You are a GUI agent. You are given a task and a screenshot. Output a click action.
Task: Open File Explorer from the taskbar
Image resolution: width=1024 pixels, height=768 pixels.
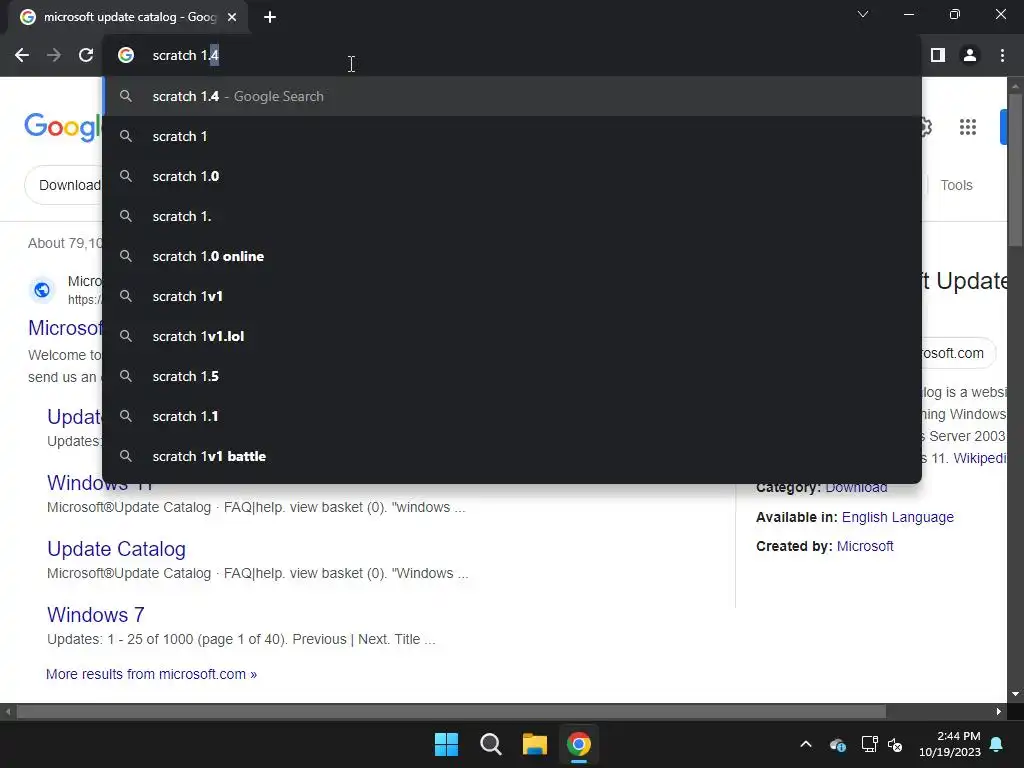click(534, 744)
